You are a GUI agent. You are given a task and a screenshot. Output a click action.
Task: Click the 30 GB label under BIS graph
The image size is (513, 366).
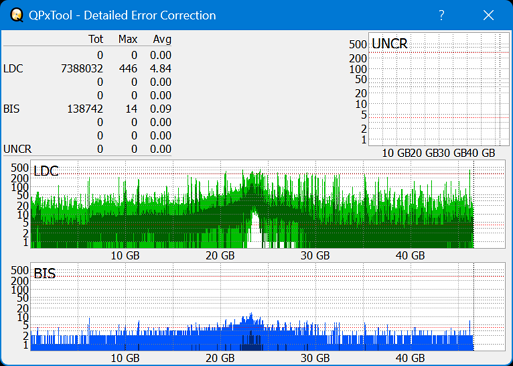pos(315,358)
